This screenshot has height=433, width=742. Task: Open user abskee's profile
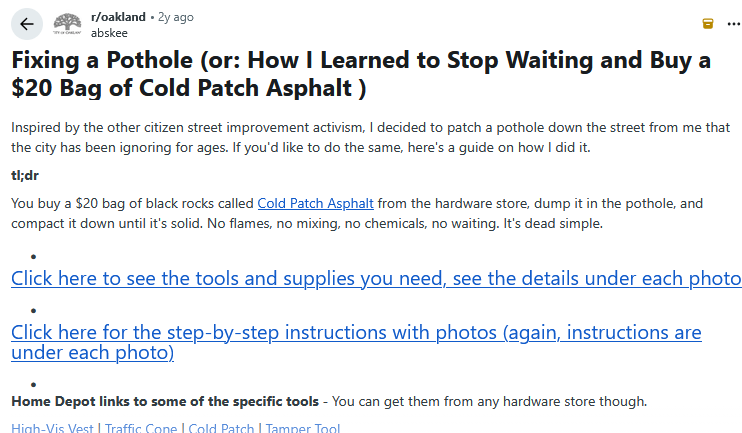pos(107,31)
